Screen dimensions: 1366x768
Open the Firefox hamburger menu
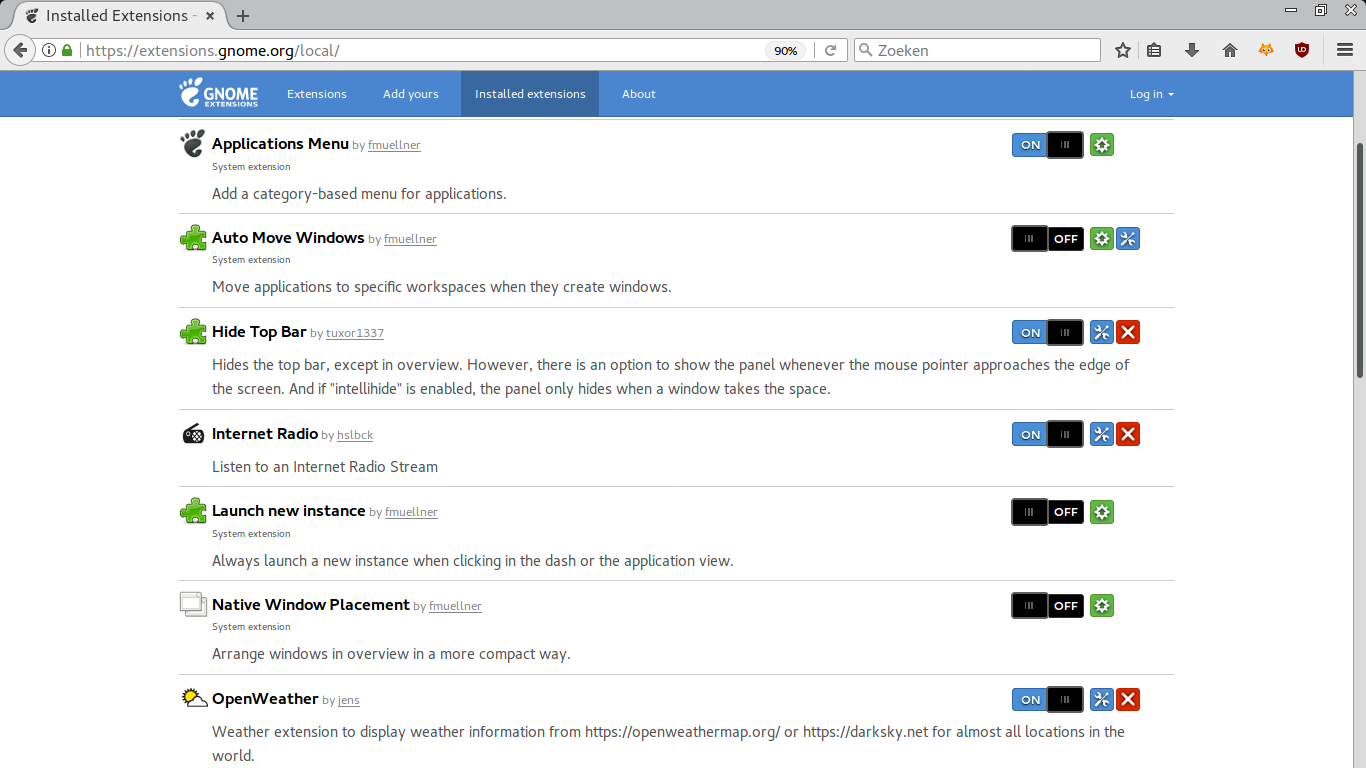pyautogui.click(x=1345, y=50)
